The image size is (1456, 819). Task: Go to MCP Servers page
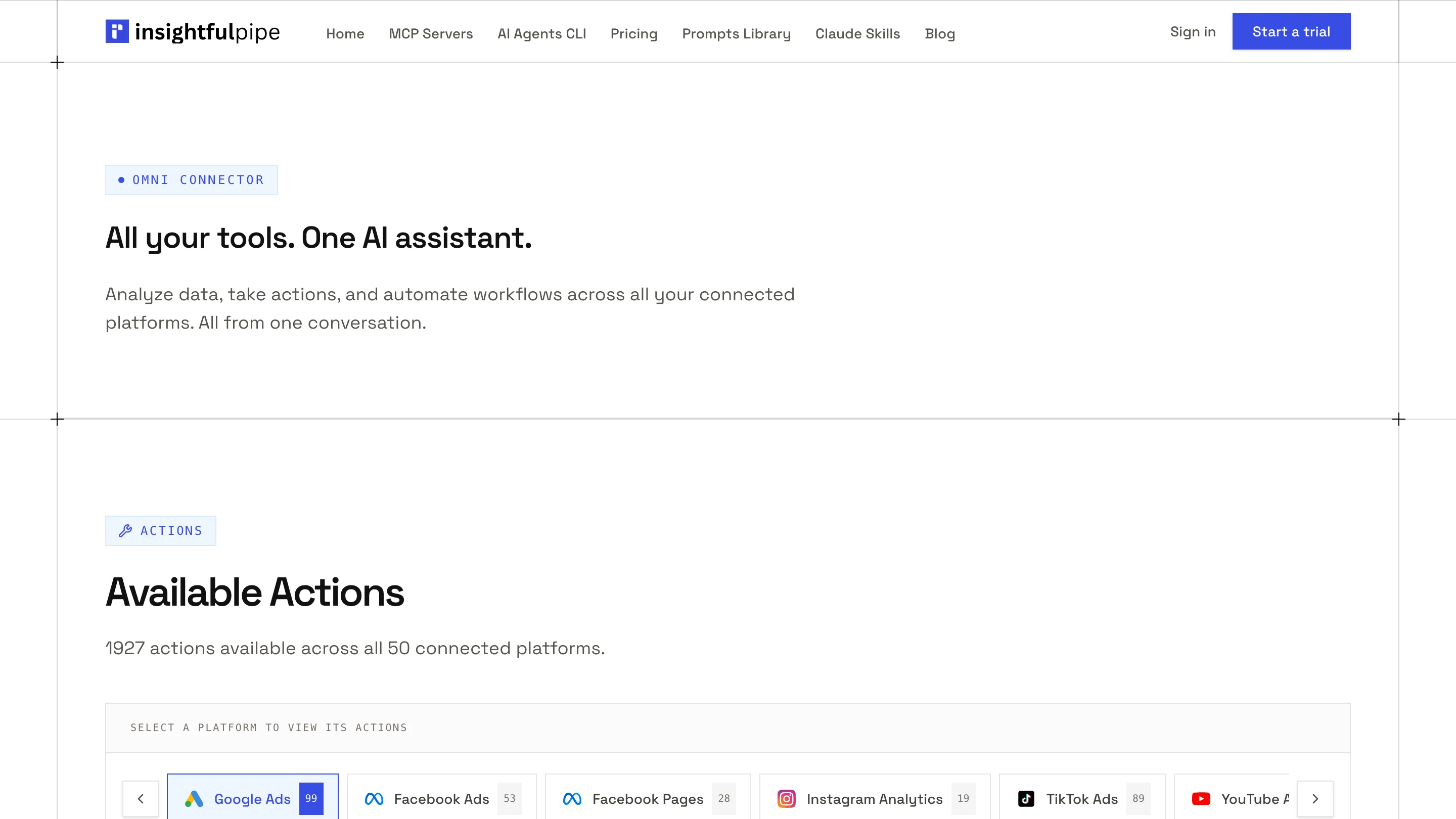431,34
